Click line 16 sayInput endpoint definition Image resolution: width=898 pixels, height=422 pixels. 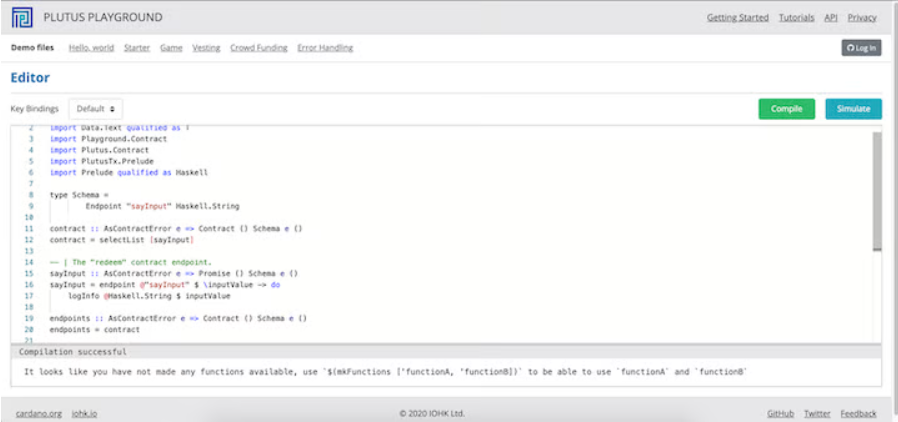click(x=165, y=285)
